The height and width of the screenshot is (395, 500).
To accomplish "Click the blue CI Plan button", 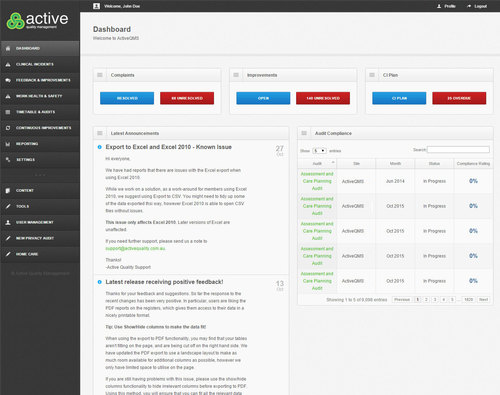I will coord(399,98).
